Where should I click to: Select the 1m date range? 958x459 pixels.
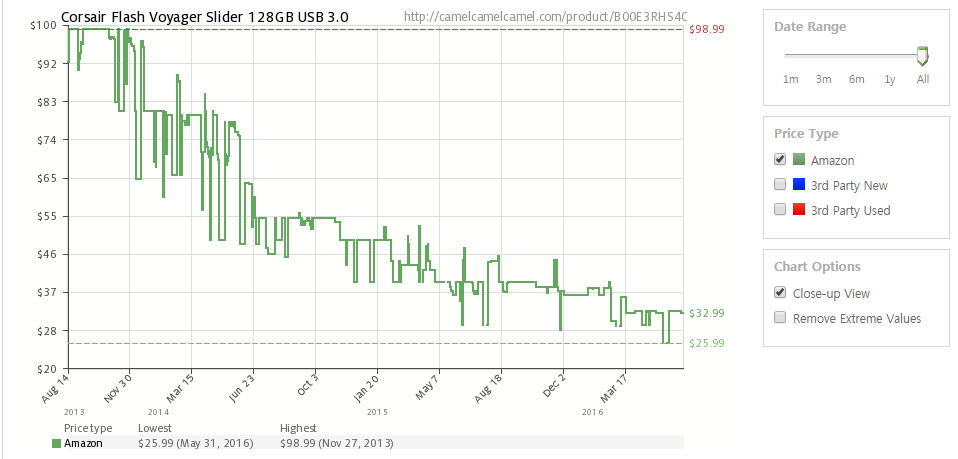(x=790, y=79)
